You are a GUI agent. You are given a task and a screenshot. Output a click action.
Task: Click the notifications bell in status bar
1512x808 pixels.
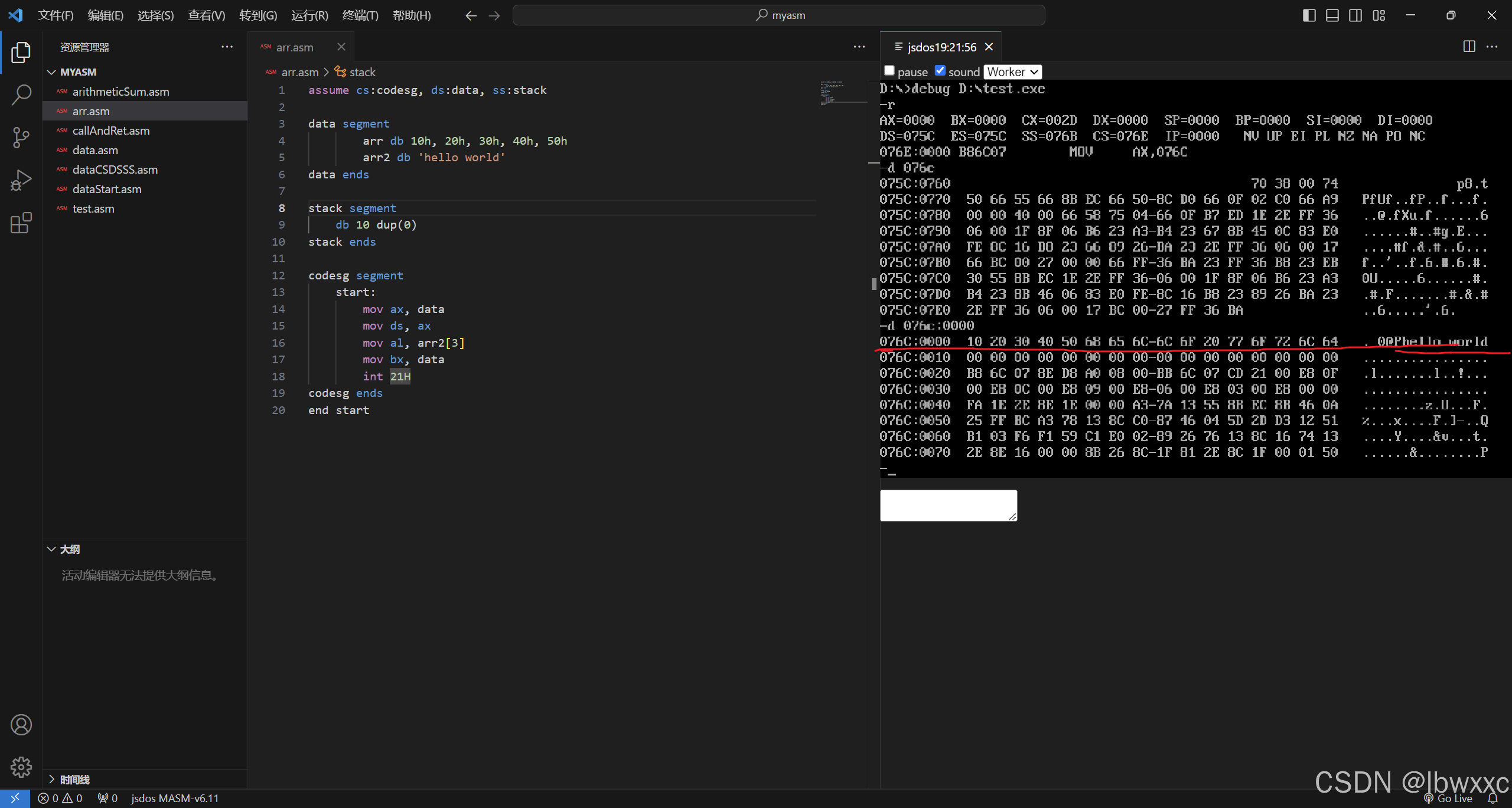(1493, 799)
